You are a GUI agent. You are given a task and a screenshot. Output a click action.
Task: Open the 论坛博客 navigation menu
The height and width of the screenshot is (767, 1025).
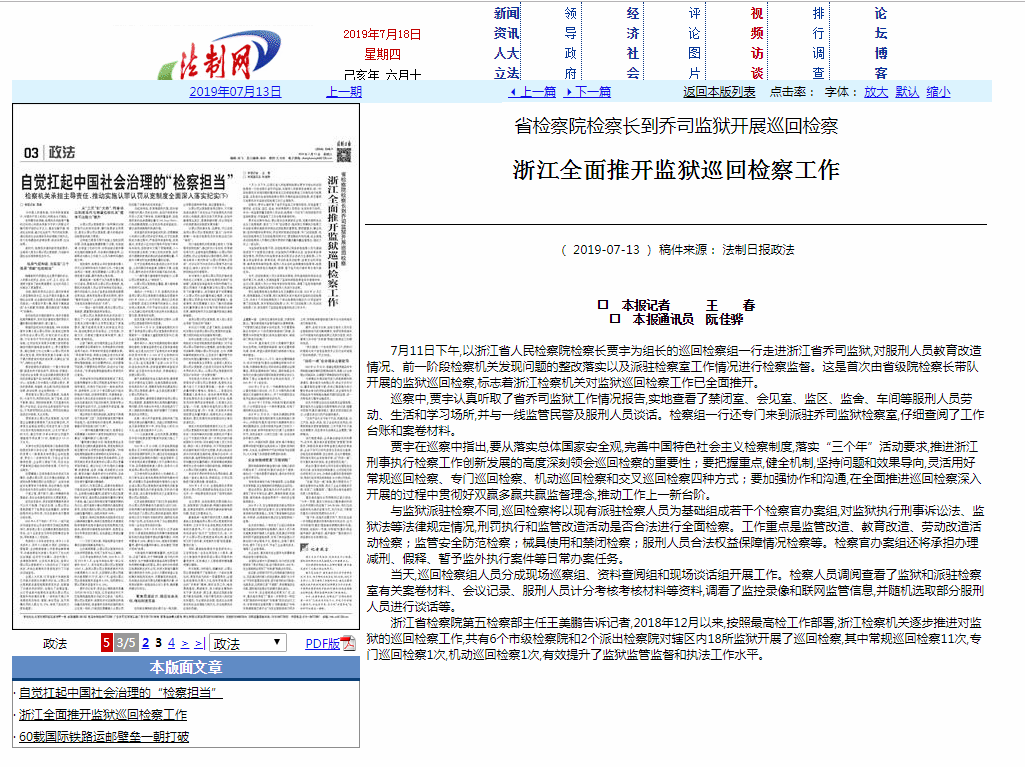(881, 43)
